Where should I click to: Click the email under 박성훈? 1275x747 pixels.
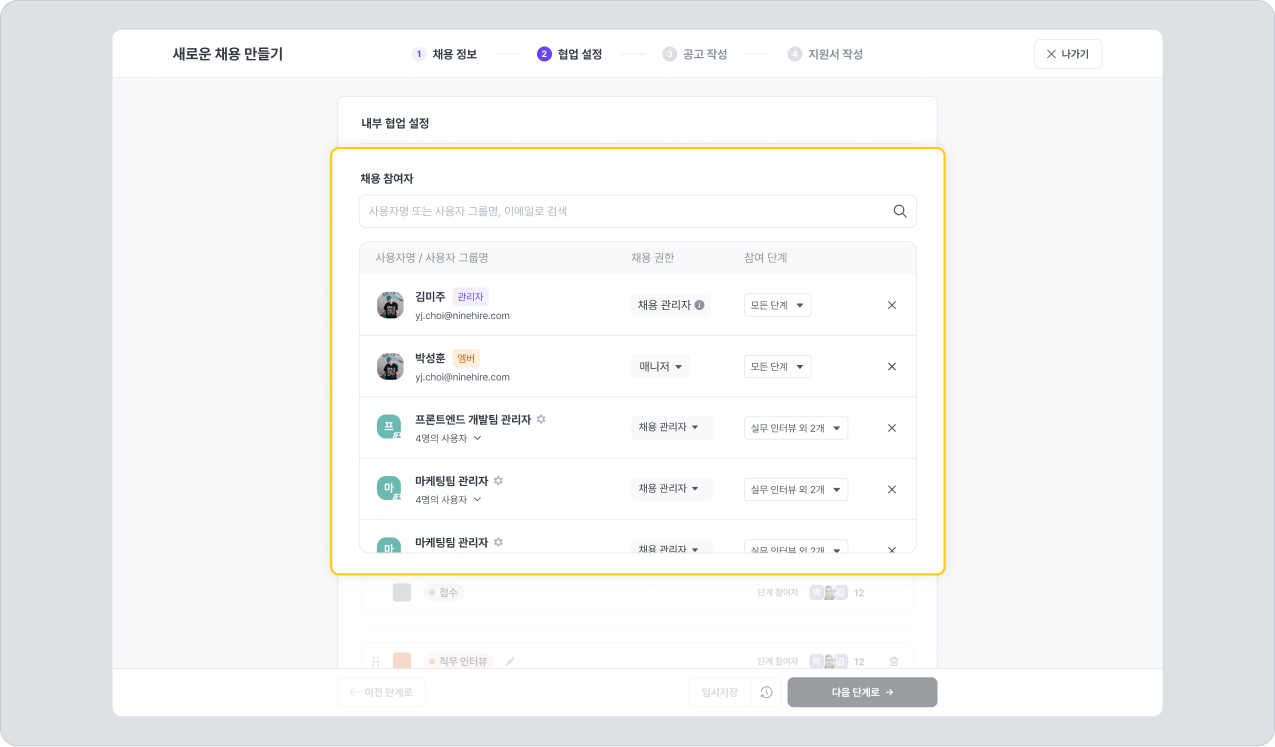pos(462,377)
